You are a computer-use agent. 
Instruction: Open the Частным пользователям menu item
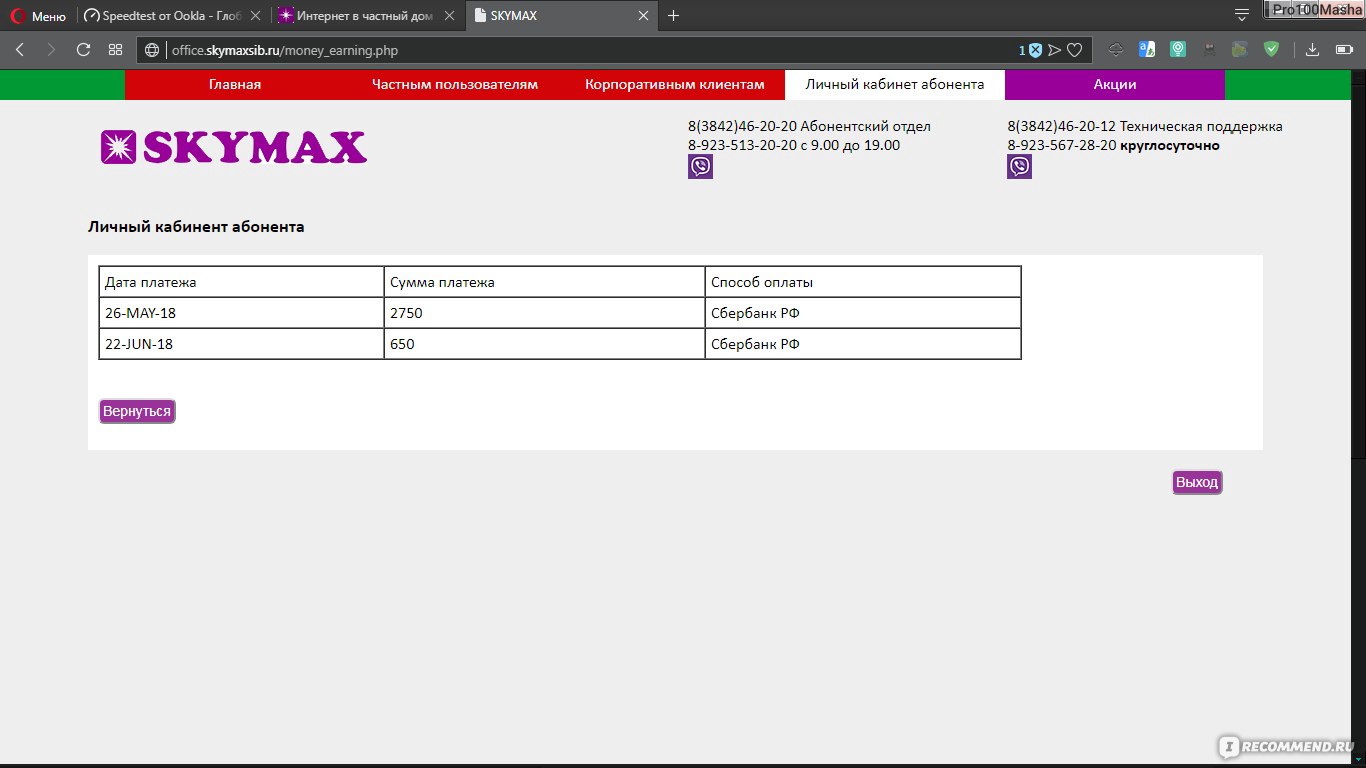455,85
